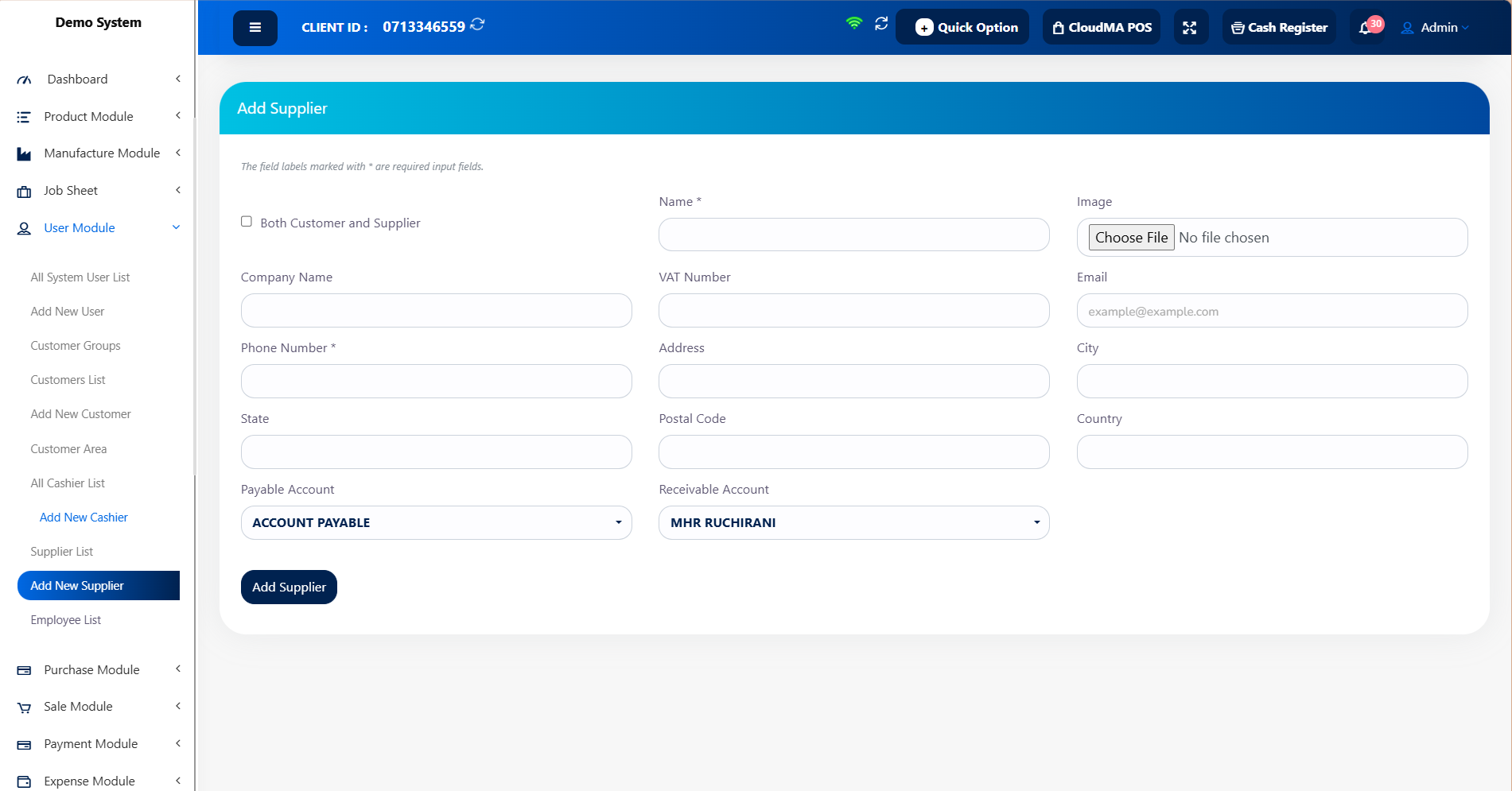This screenshot has height=791, width=1512.
Task: Open notifications bell with 30 badge
Action: (1368, 27)
